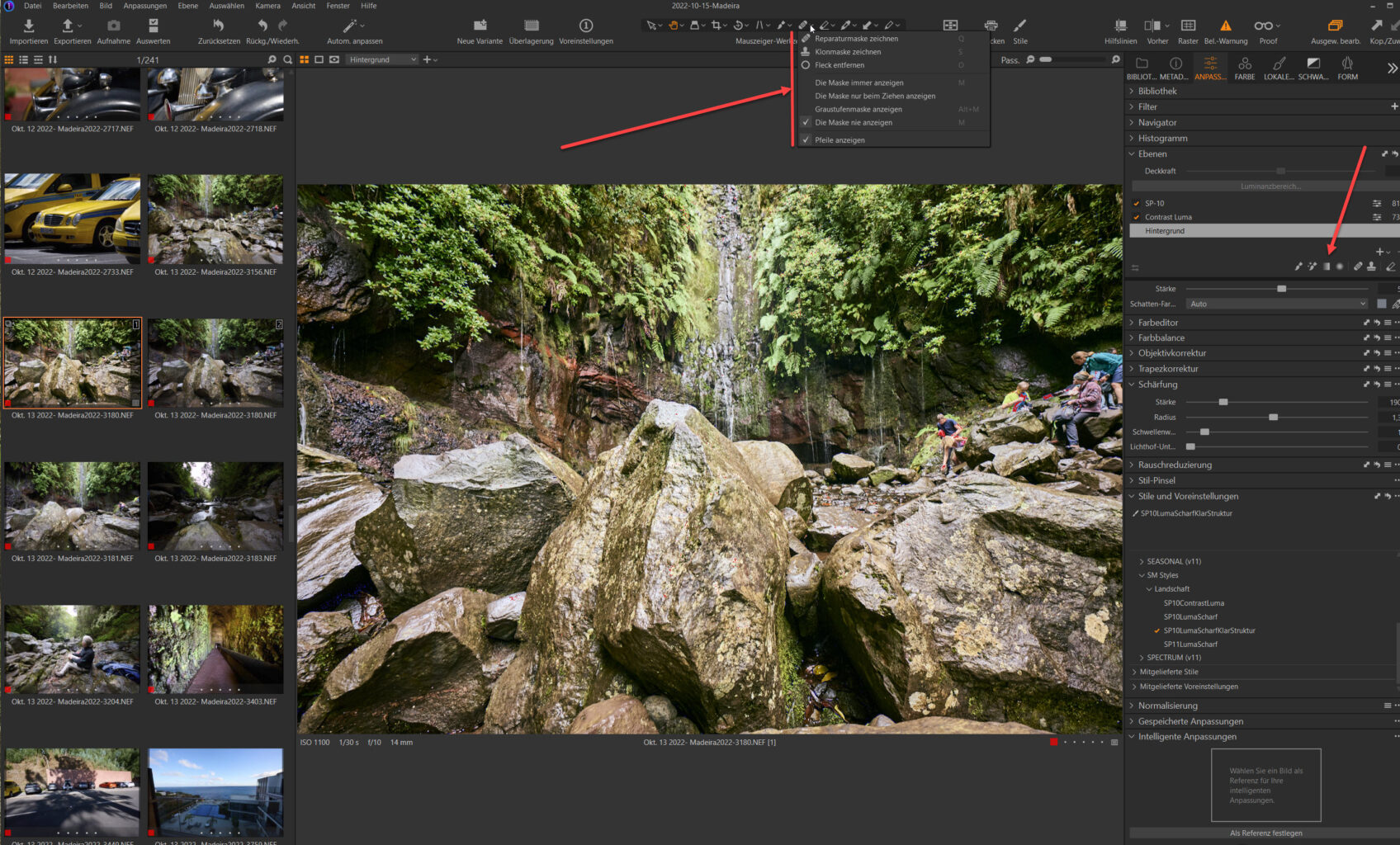Click the Auswerten toolbar icon
The height and width of the screenshot is (845, 1400).
(153, 26)
